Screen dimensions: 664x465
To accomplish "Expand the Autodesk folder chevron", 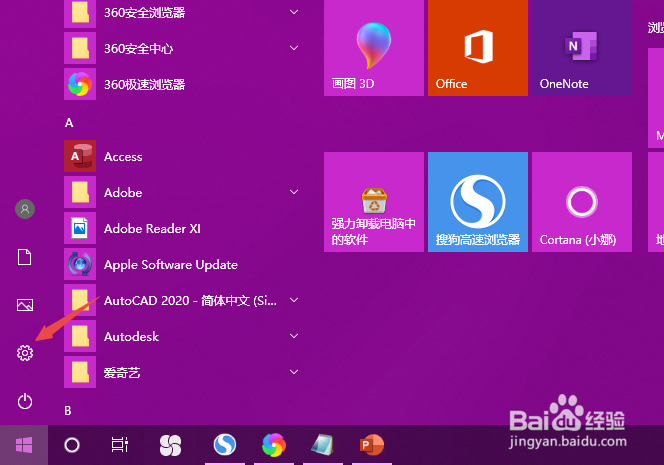I will [294, 336].
